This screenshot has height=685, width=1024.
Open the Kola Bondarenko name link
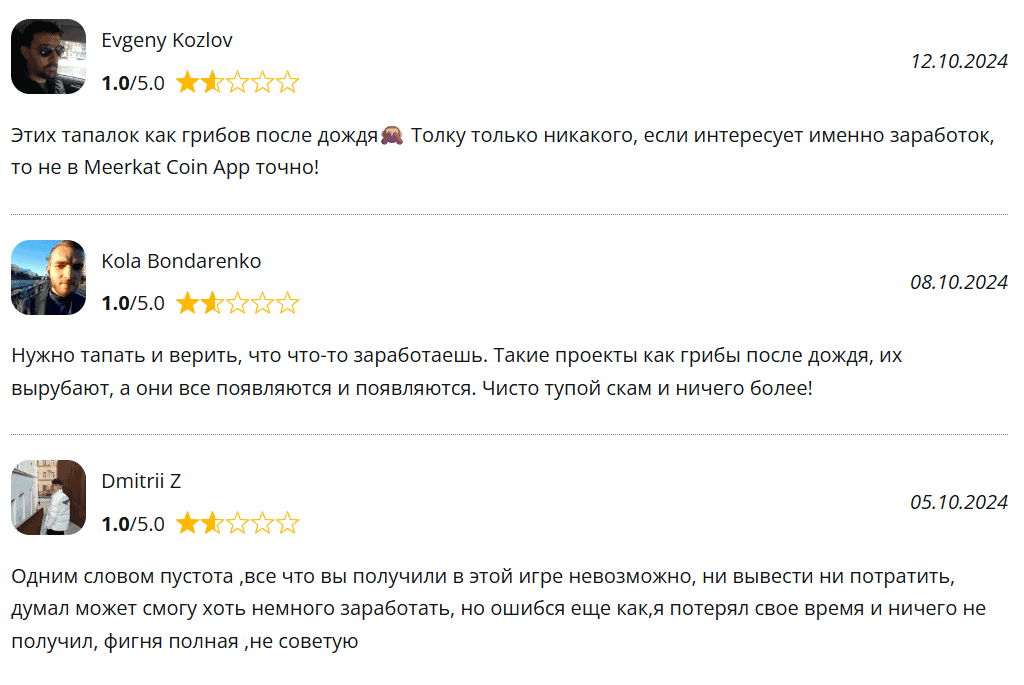click(x=181, y=261)
